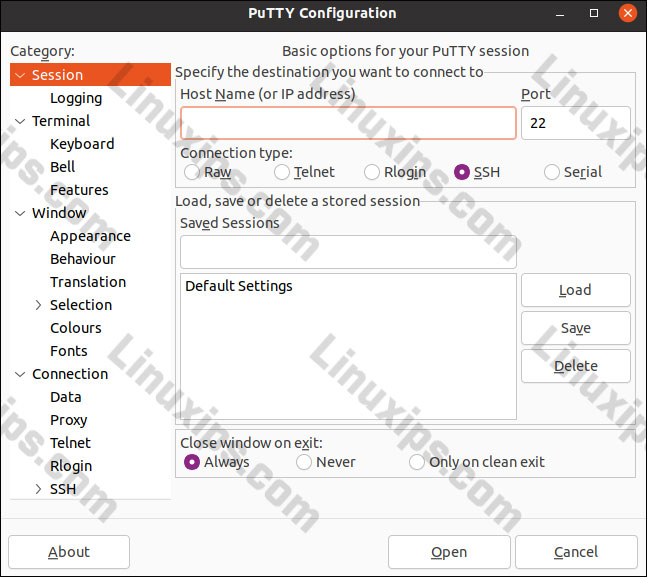
Task: Maximize the PuTTY Configuration window
Action: pos(594,14)
